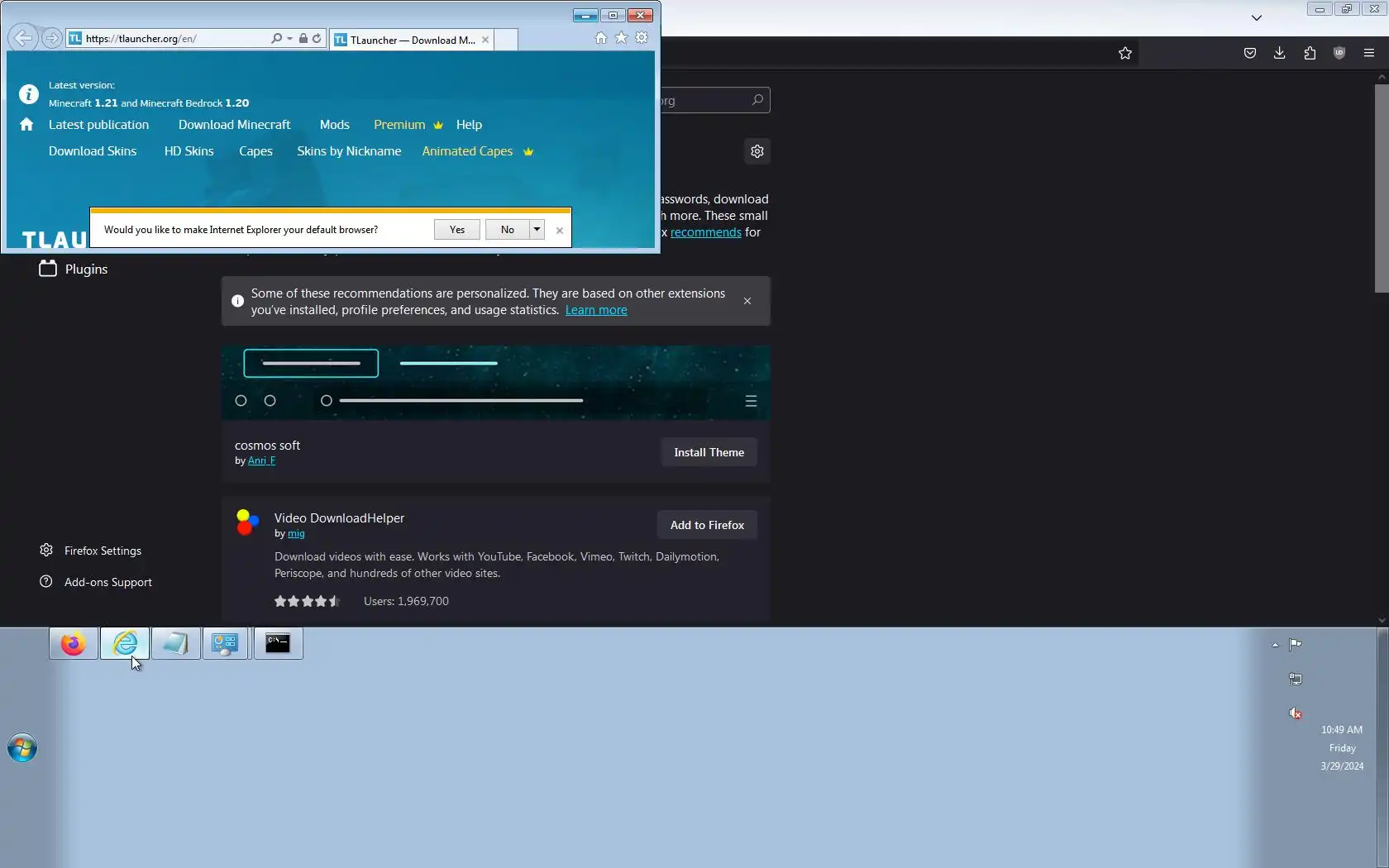1389x868 pixels.
Task: Open the uBlock Origin shield icon
Action: pos(1339,53)
